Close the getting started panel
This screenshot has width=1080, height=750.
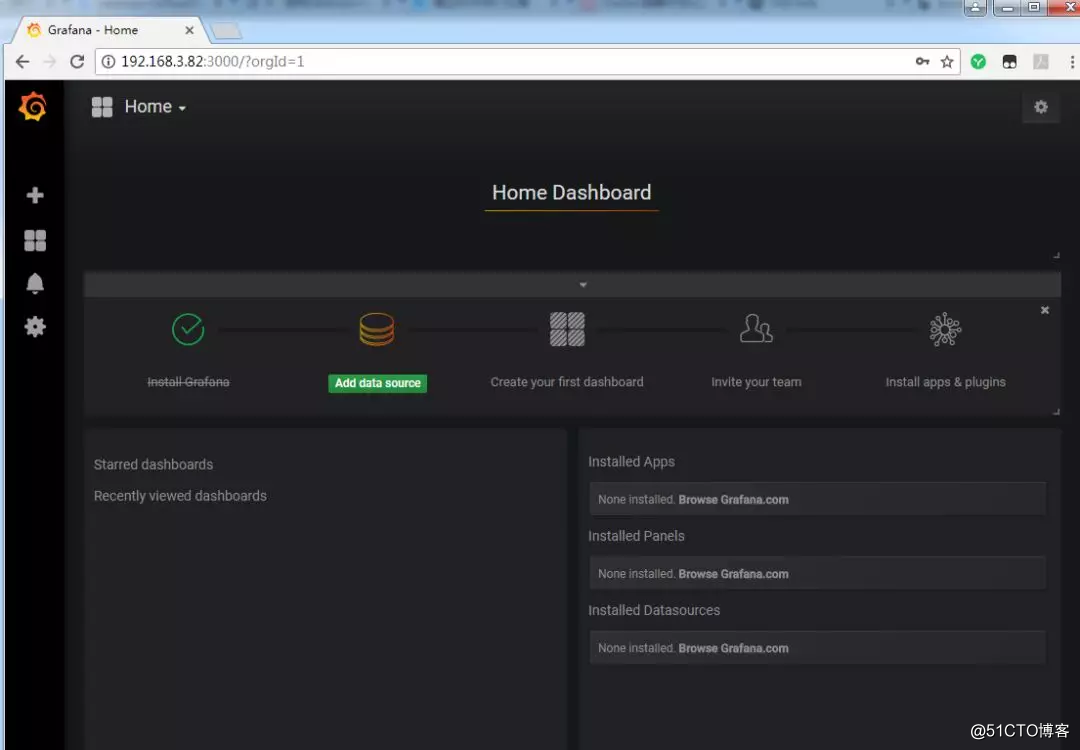pyautogui.click(x=1045, y=311)
